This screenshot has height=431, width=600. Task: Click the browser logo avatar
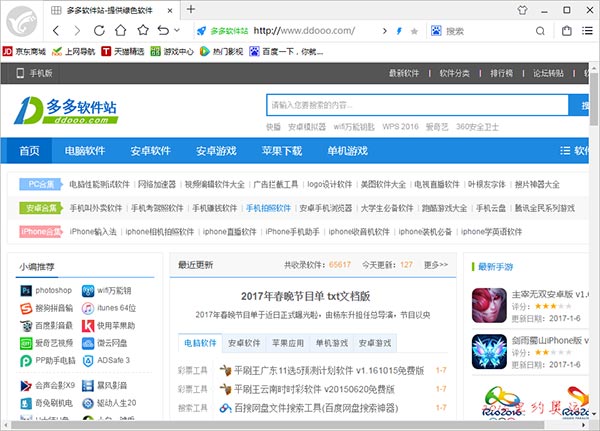pos(22,21)
